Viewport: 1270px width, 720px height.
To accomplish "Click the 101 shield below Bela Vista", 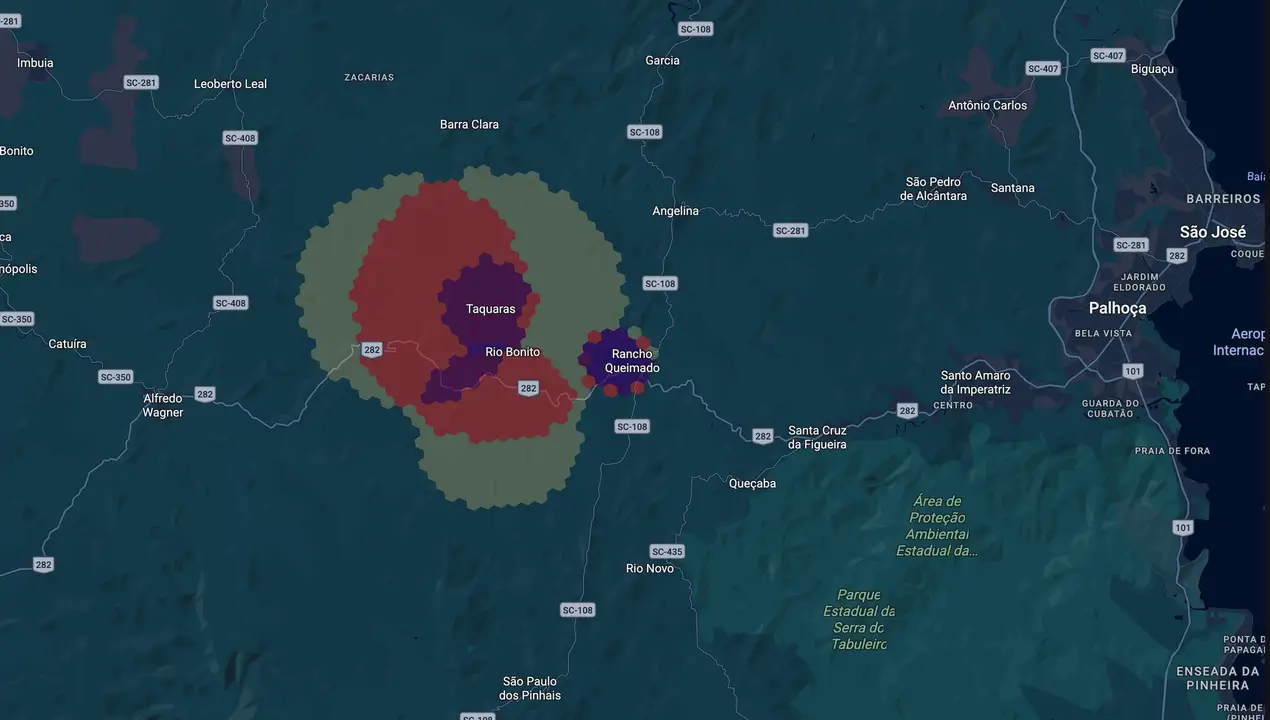I will point(1132,371).
